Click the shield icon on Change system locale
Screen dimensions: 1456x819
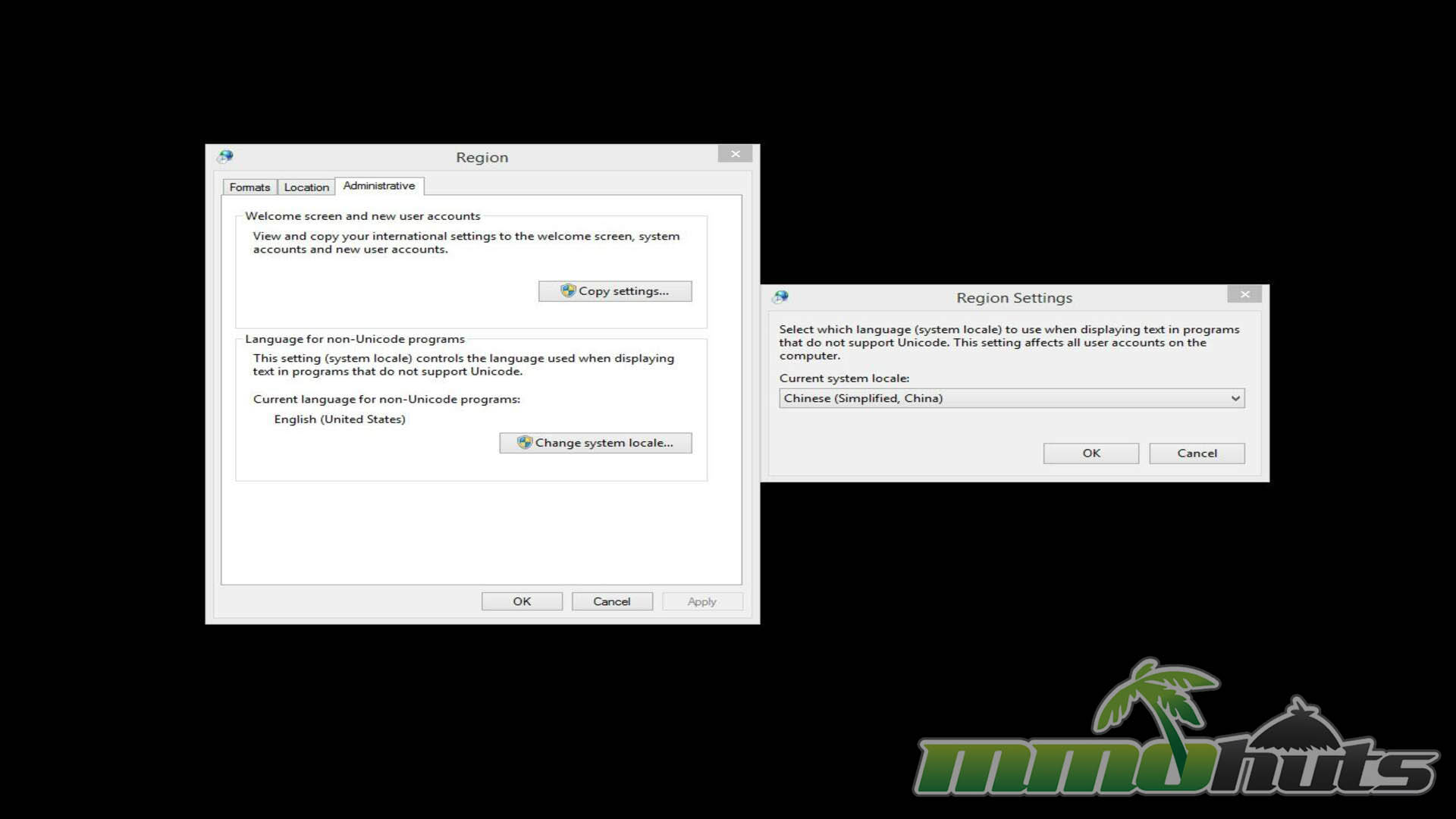(525, 442)
